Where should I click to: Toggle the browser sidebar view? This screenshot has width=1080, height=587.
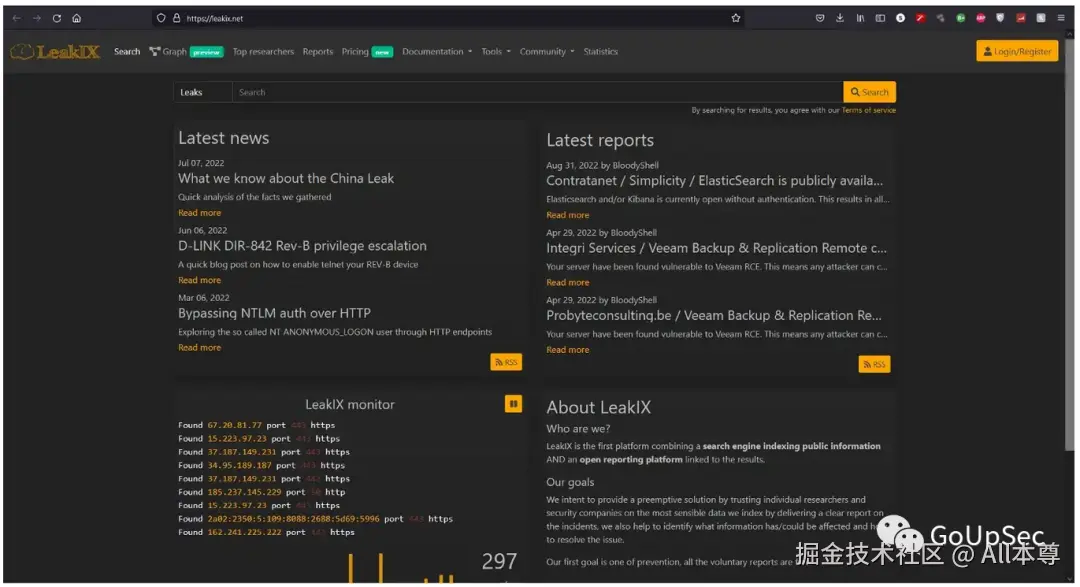point(880,19)
